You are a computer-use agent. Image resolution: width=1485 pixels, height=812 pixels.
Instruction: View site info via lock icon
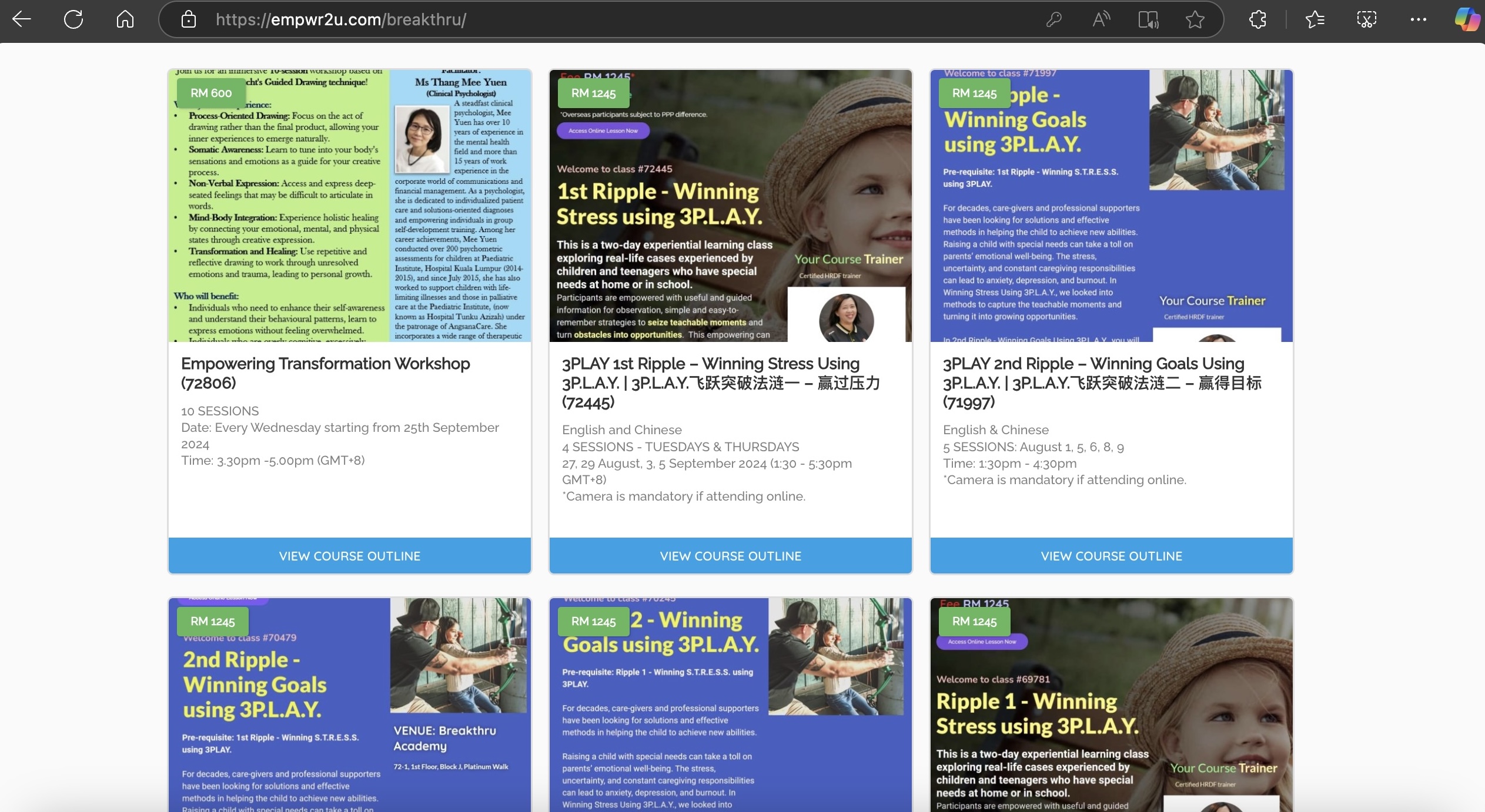click(x=189, y=19)
